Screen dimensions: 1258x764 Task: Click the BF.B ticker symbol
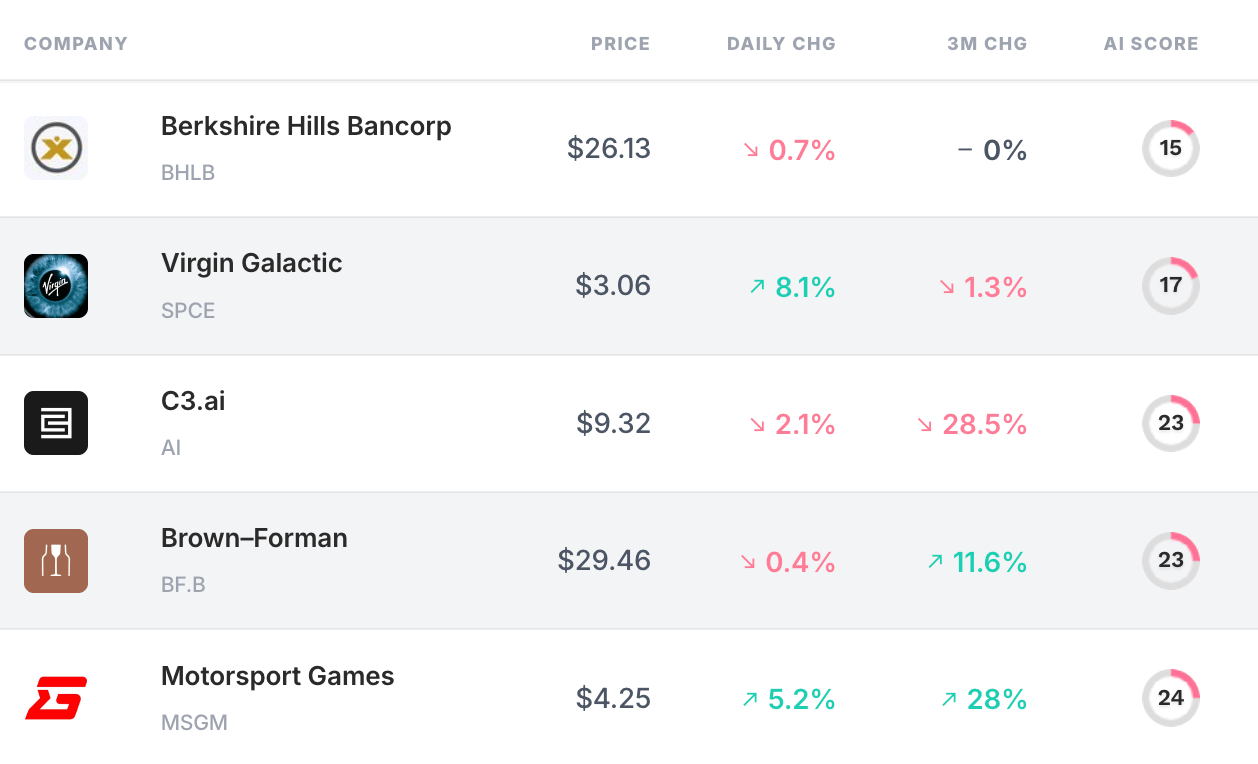pos(183,585)
